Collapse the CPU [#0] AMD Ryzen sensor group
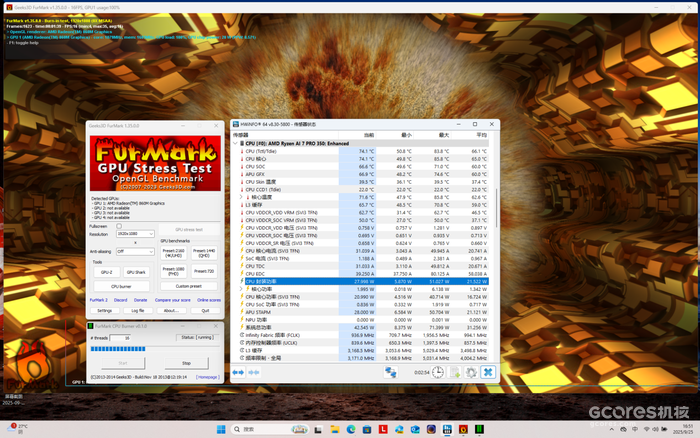700x438 pixels. pos(237,143)
